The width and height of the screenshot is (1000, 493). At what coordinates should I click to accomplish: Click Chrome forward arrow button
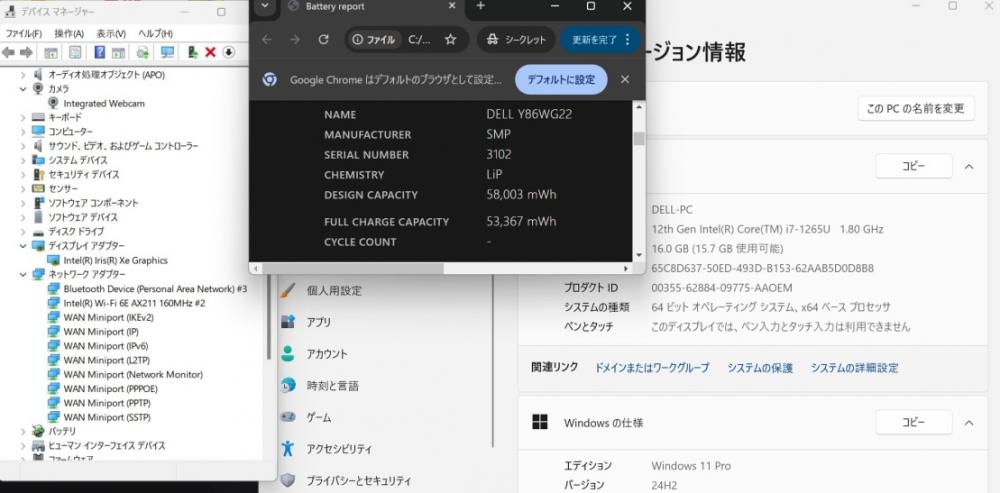[295, 40]
